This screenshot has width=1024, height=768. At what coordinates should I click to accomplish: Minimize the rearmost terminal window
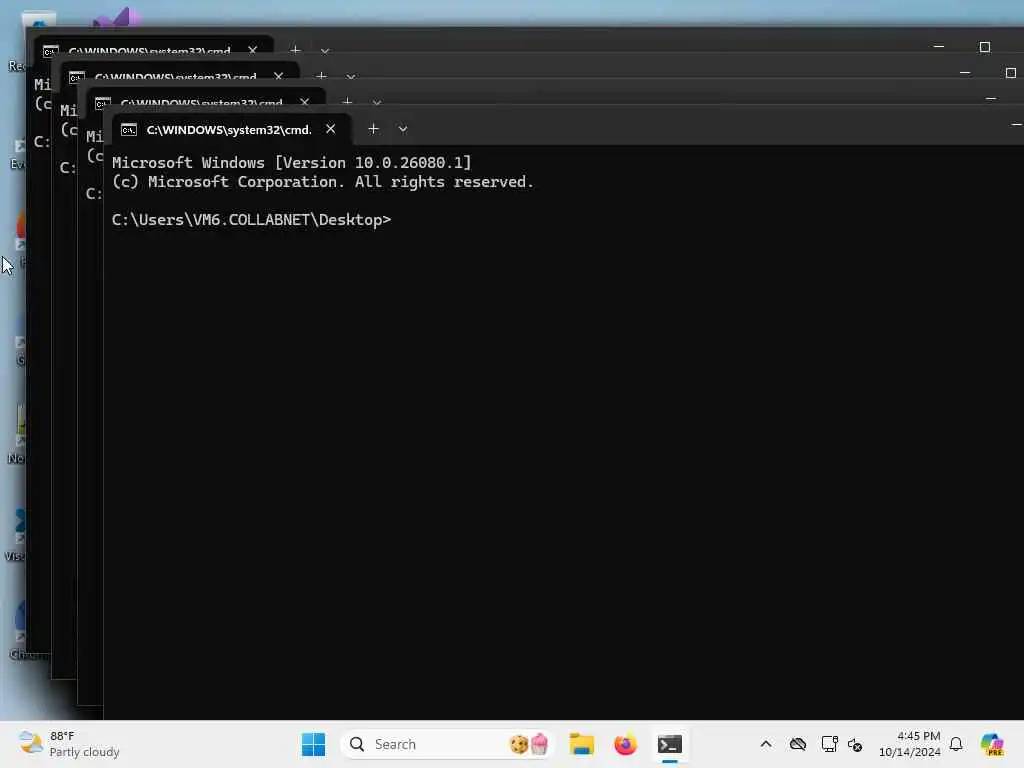938,47
